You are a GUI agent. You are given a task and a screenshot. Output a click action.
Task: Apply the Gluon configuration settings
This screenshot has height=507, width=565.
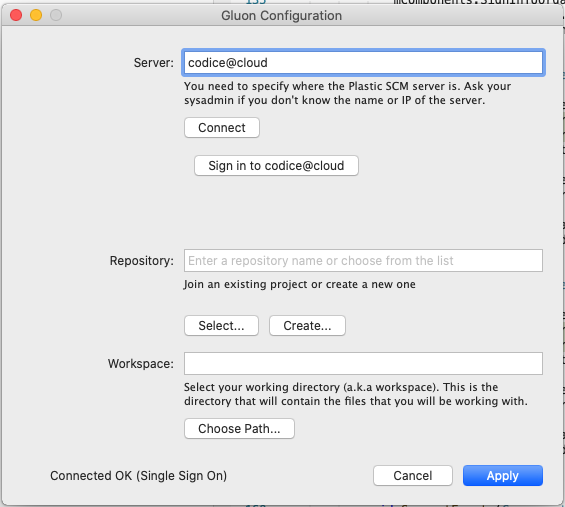tap(503, 476)
